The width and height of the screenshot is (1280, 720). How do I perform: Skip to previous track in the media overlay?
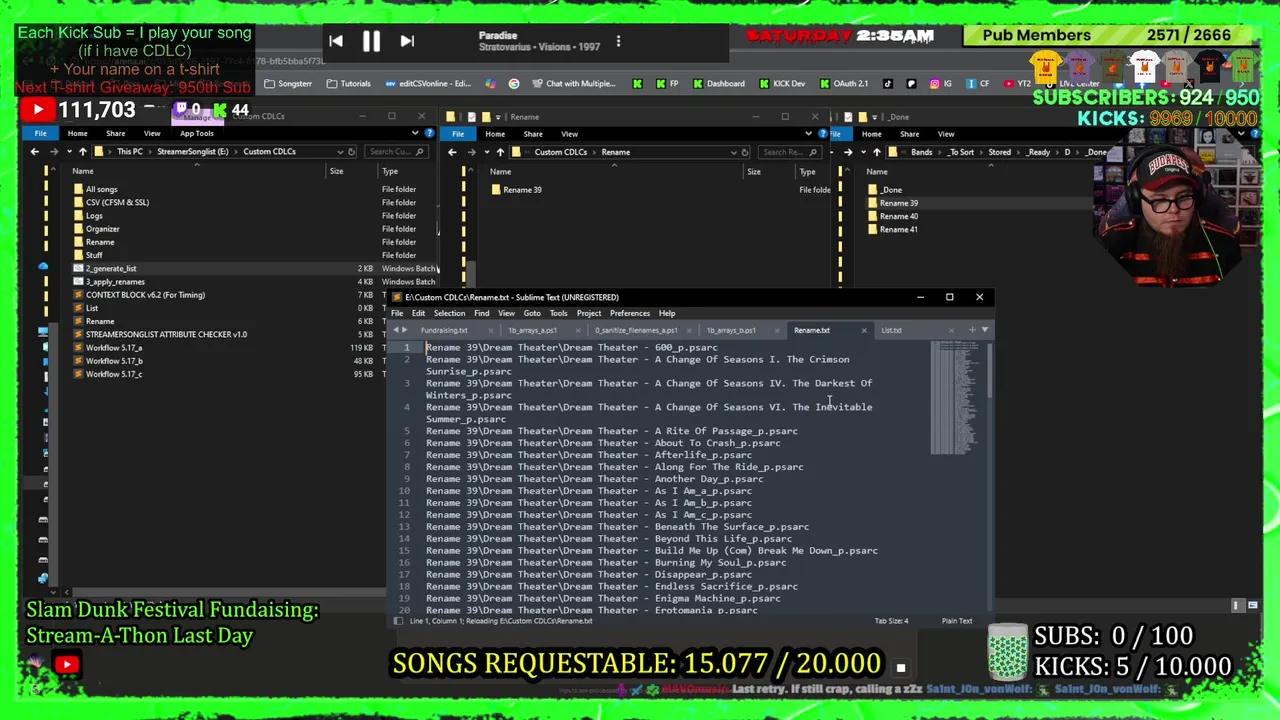point(336,41)
